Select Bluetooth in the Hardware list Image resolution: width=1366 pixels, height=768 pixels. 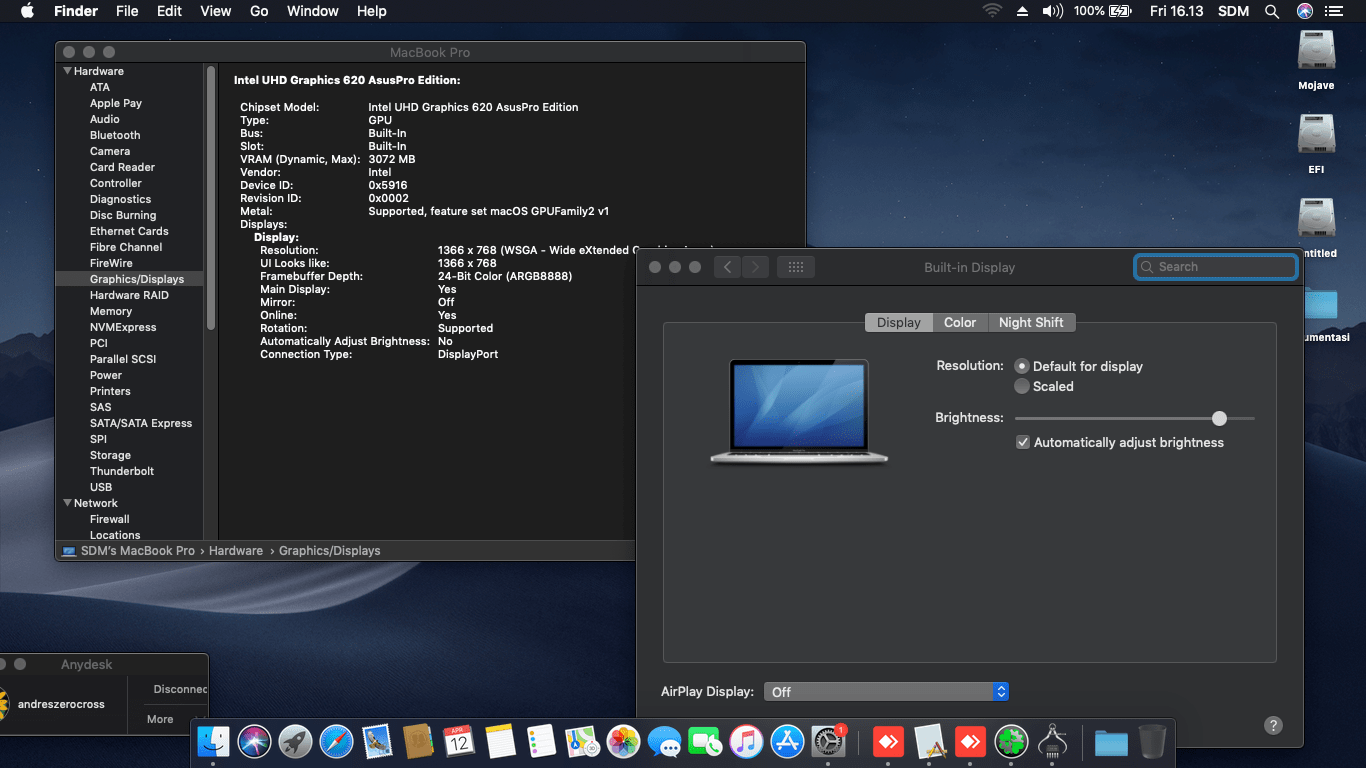coord(115,135)
